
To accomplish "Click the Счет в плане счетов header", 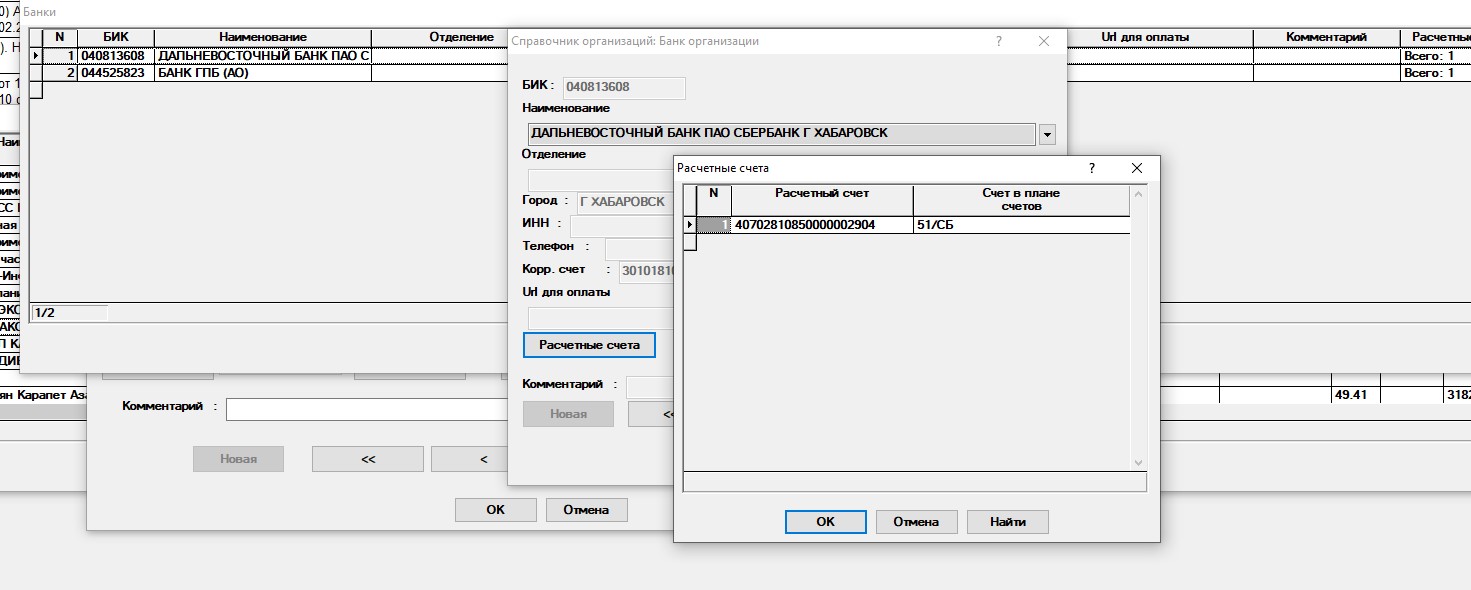I will pos(1020,199).
